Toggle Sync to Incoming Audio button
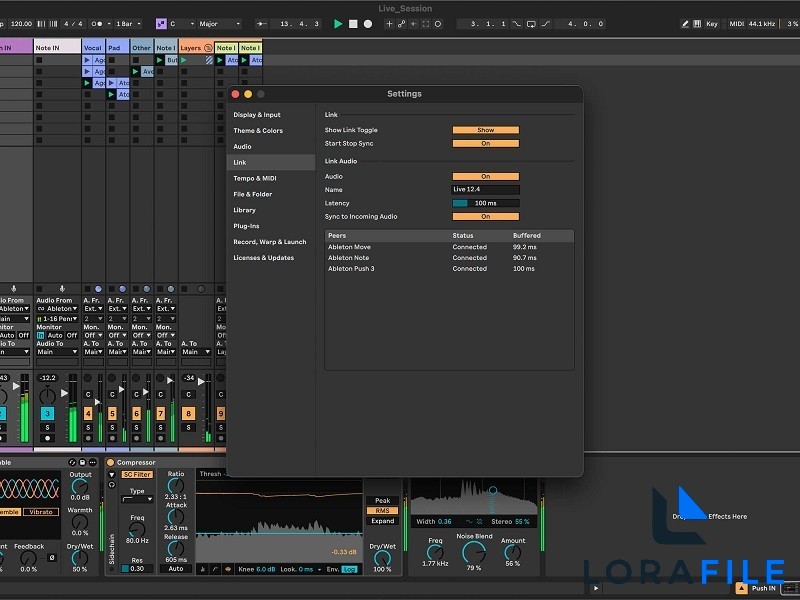The height and width of the screenshot is (600, 800). pos(486,216)
